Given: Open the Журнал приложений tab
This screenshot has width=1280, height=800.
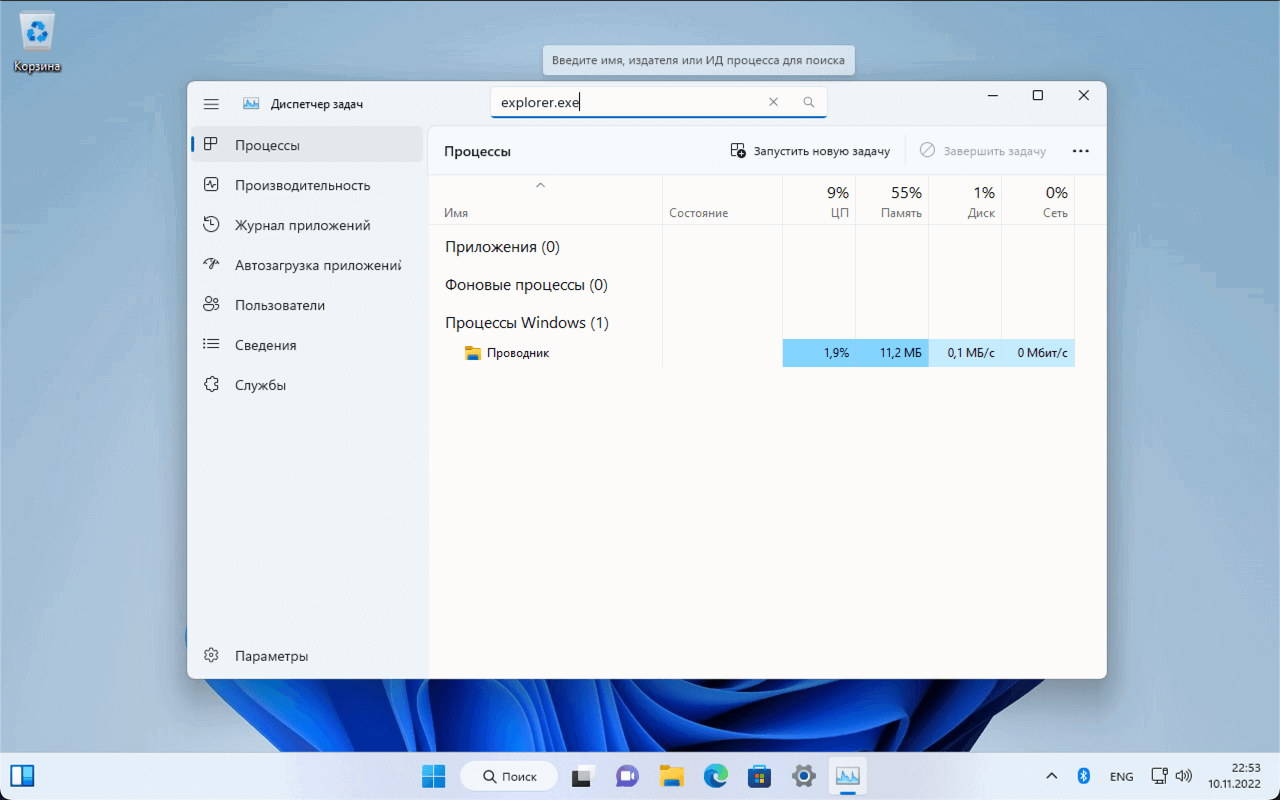Looking at the screenshot, I should (307, 225).
